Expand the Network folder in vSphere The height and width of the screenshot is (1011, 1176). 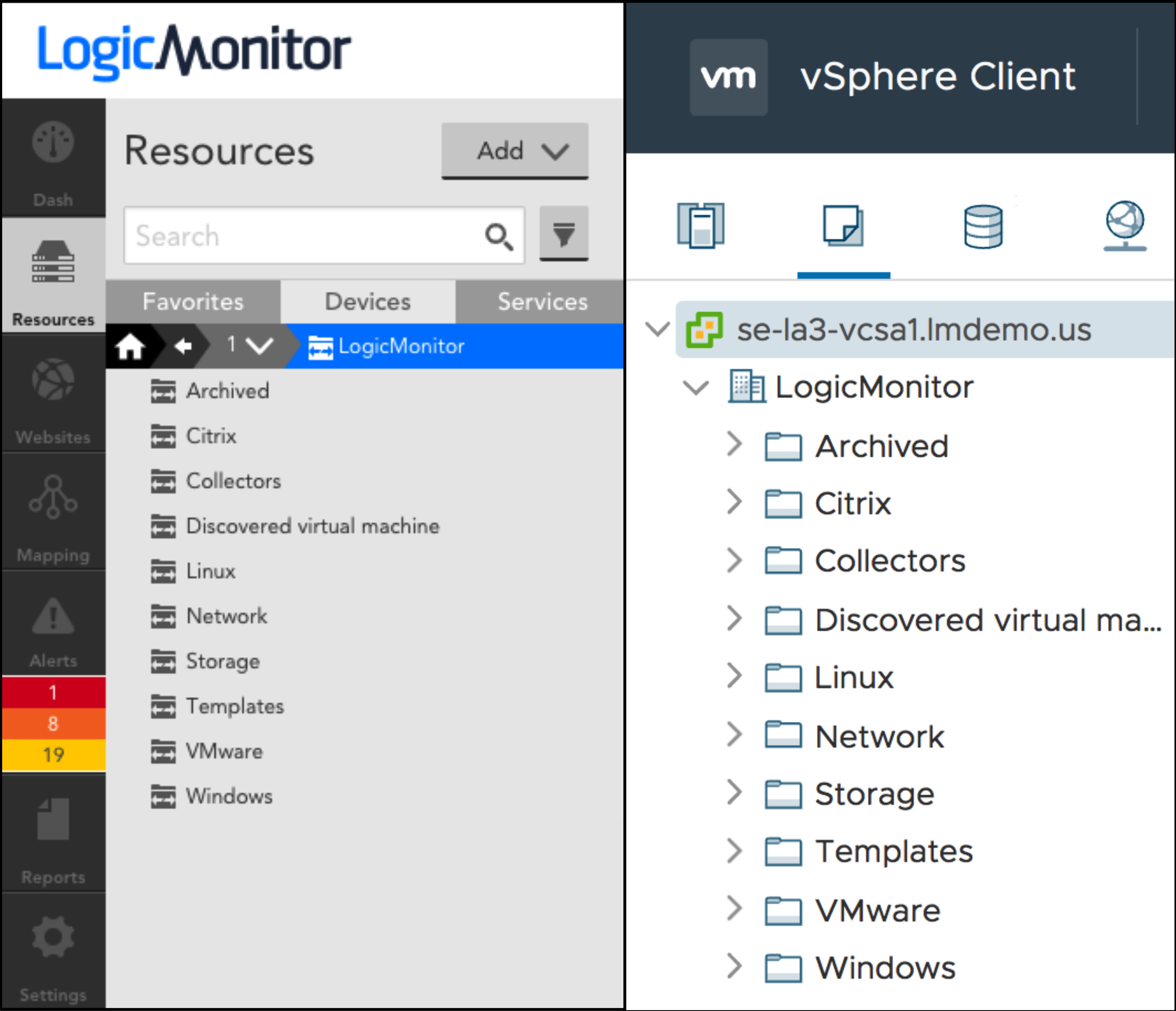735,734
